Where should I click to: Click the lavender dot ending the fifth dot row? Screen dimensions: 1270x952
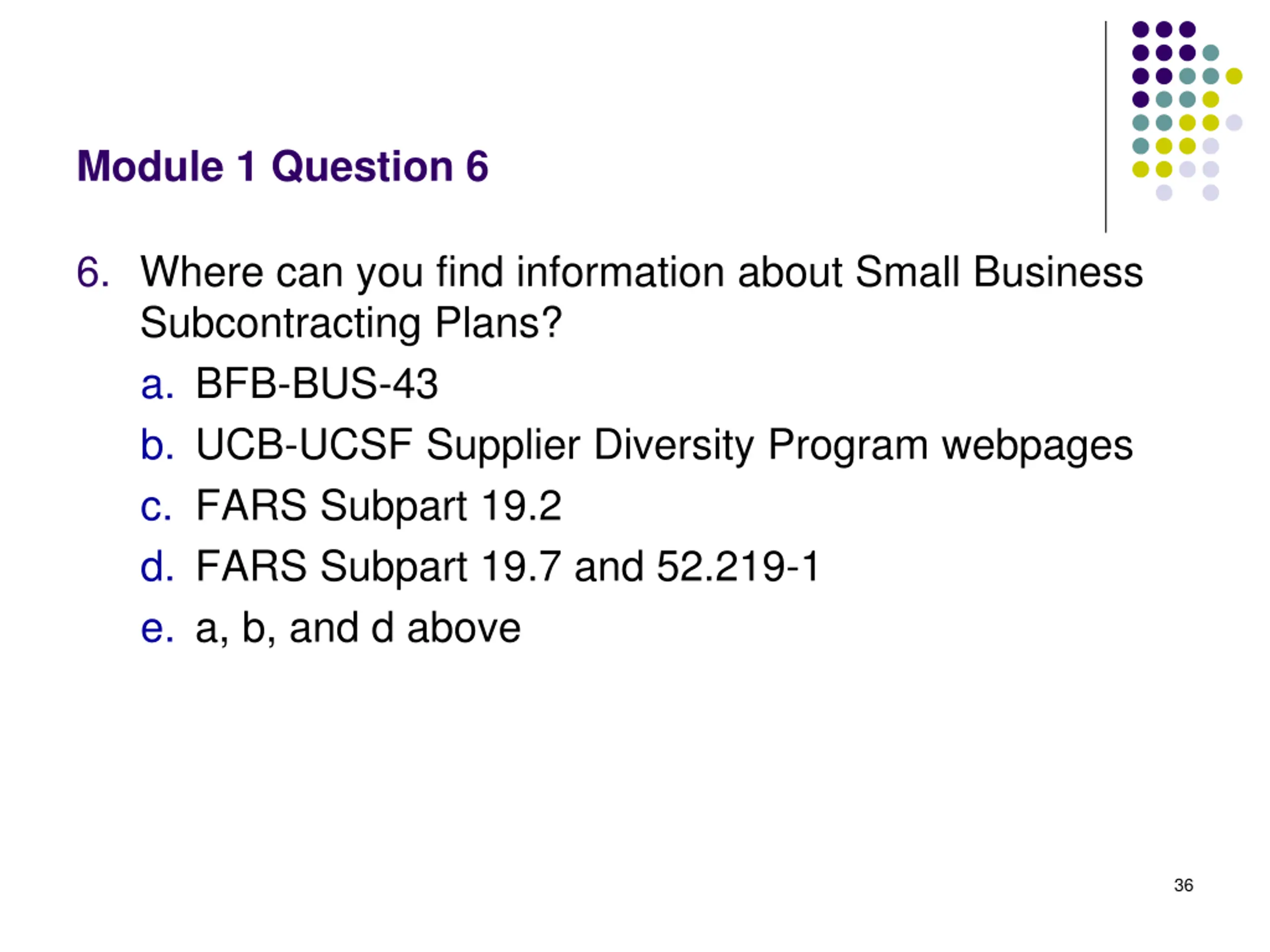(1234, 122)
